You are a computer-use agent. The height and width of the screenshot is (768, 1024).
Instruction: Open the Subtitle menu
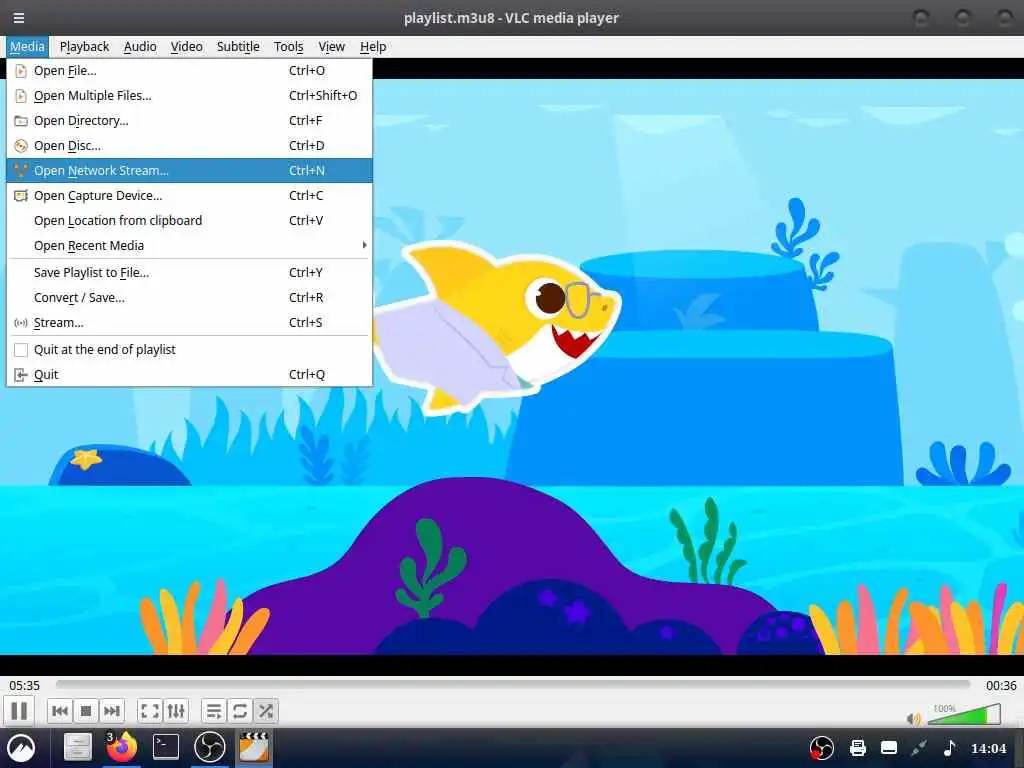[238, 46]
